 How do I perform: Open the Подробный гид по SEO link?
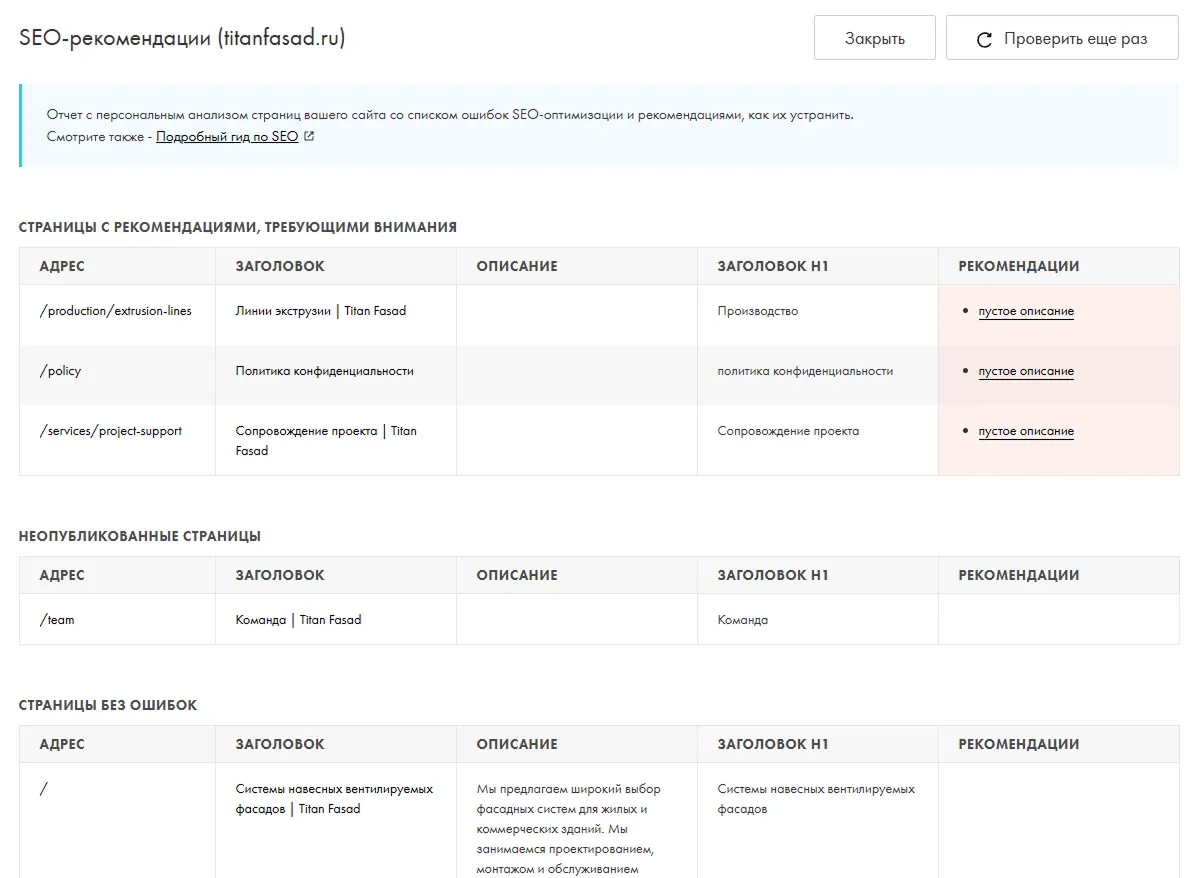(x=227, y=137)
